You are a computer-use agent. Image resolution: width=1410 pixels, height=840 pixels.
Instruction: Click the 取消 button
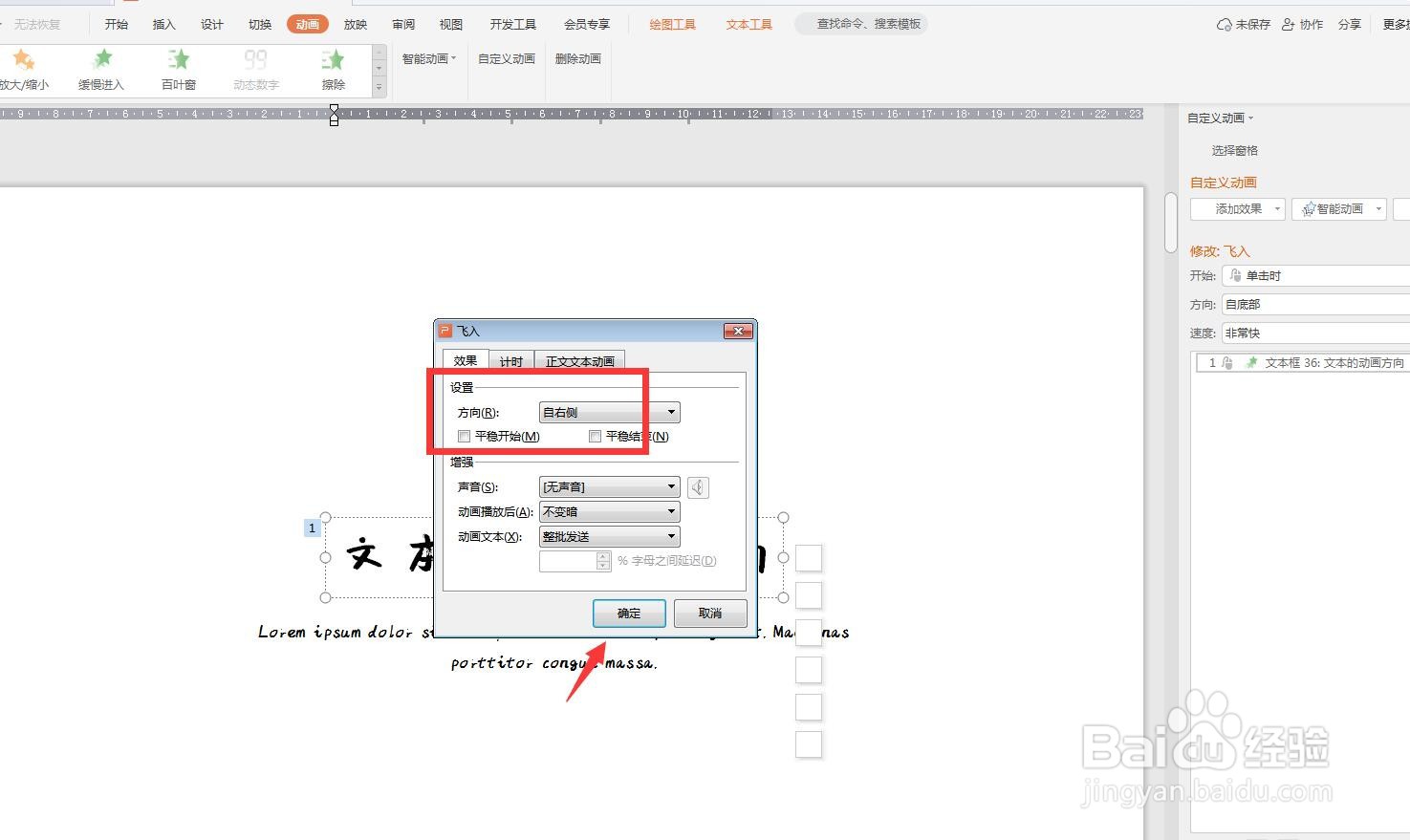(710, 614)
